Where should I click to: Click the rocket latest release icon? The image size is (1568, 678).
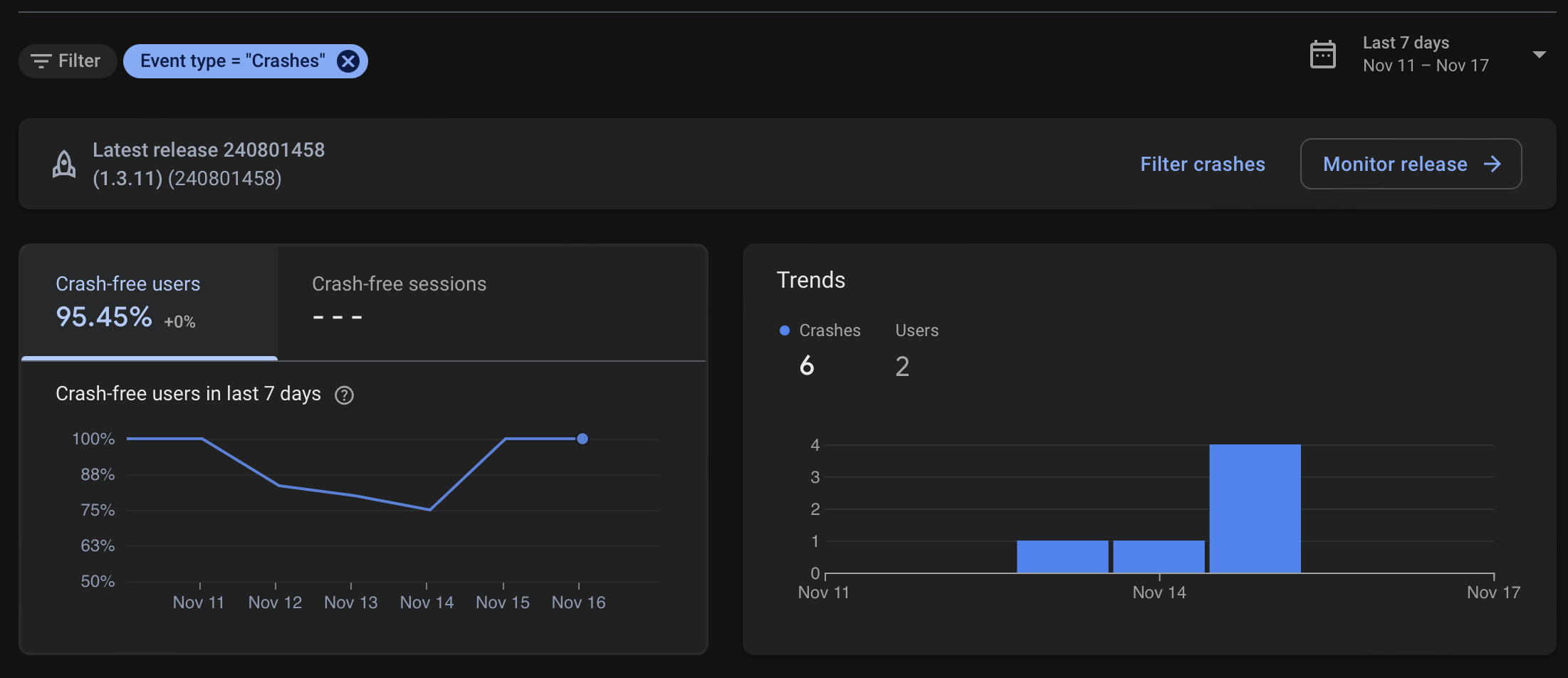(64, 165)
